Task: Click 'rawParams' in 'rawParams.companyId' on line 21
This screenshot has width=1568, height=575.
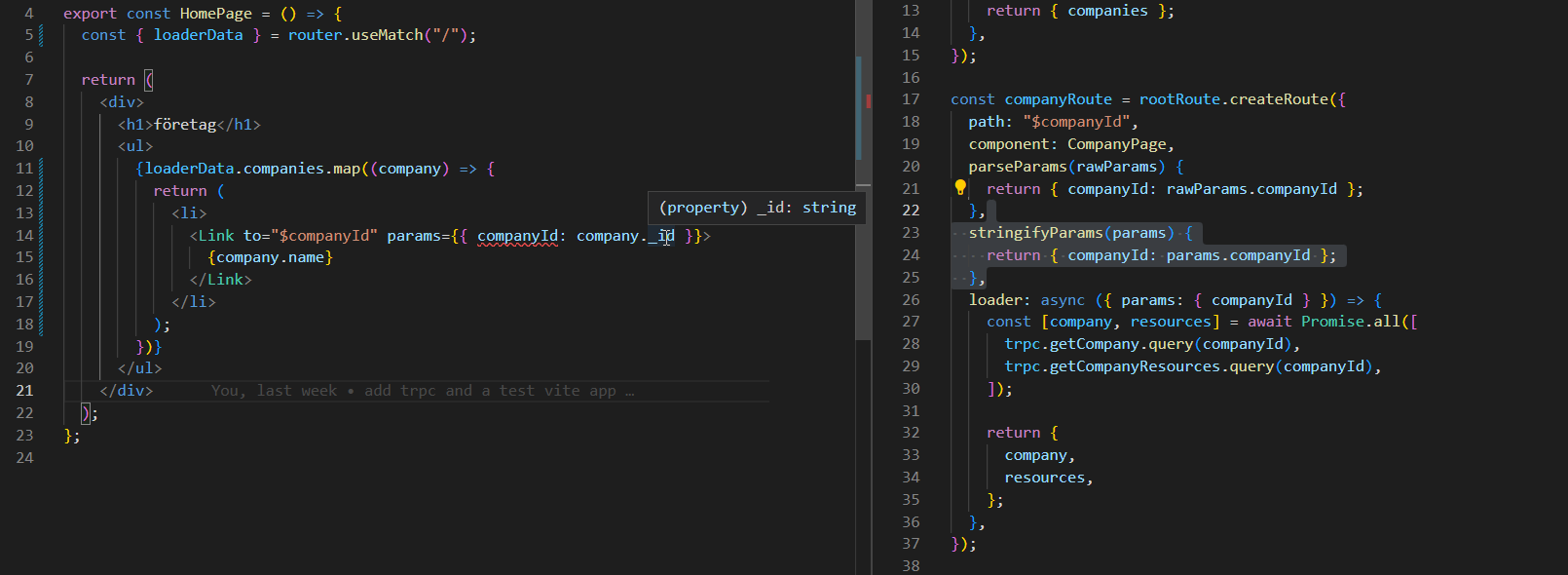Action: tap(1207, 189)
